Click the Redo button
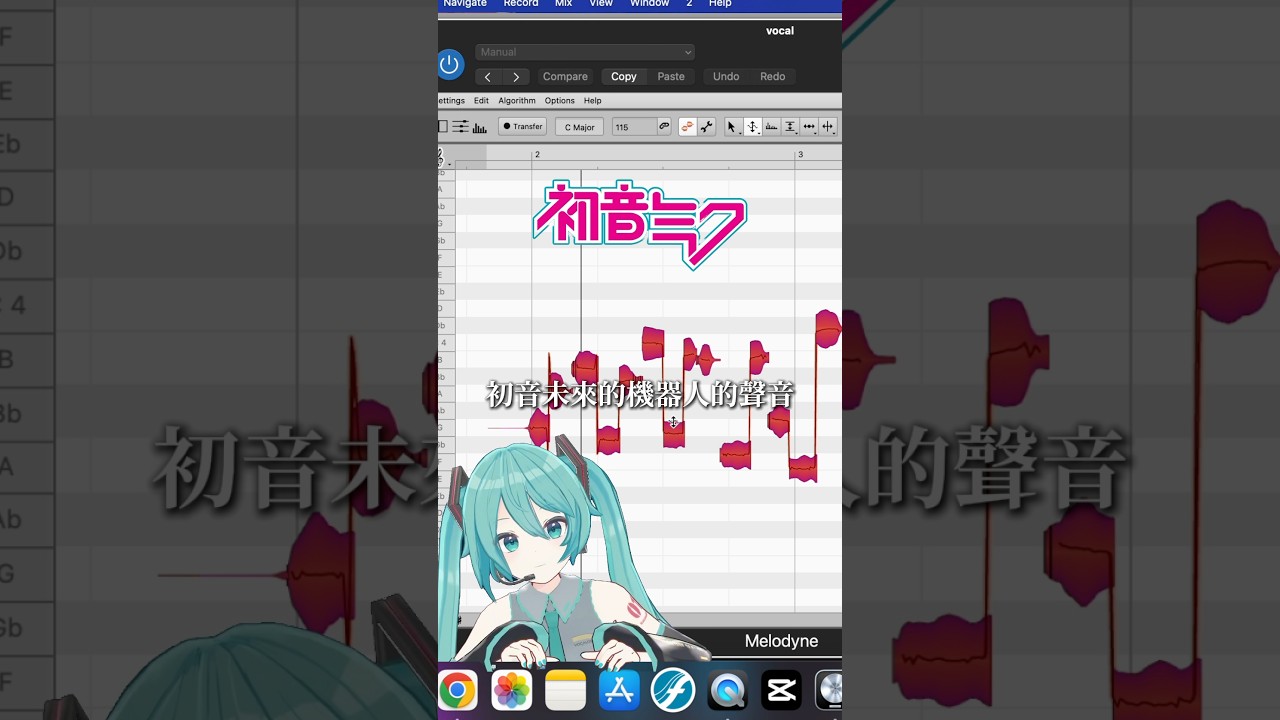This screenshot has height=720, width=1280. (x=772, y=76)
